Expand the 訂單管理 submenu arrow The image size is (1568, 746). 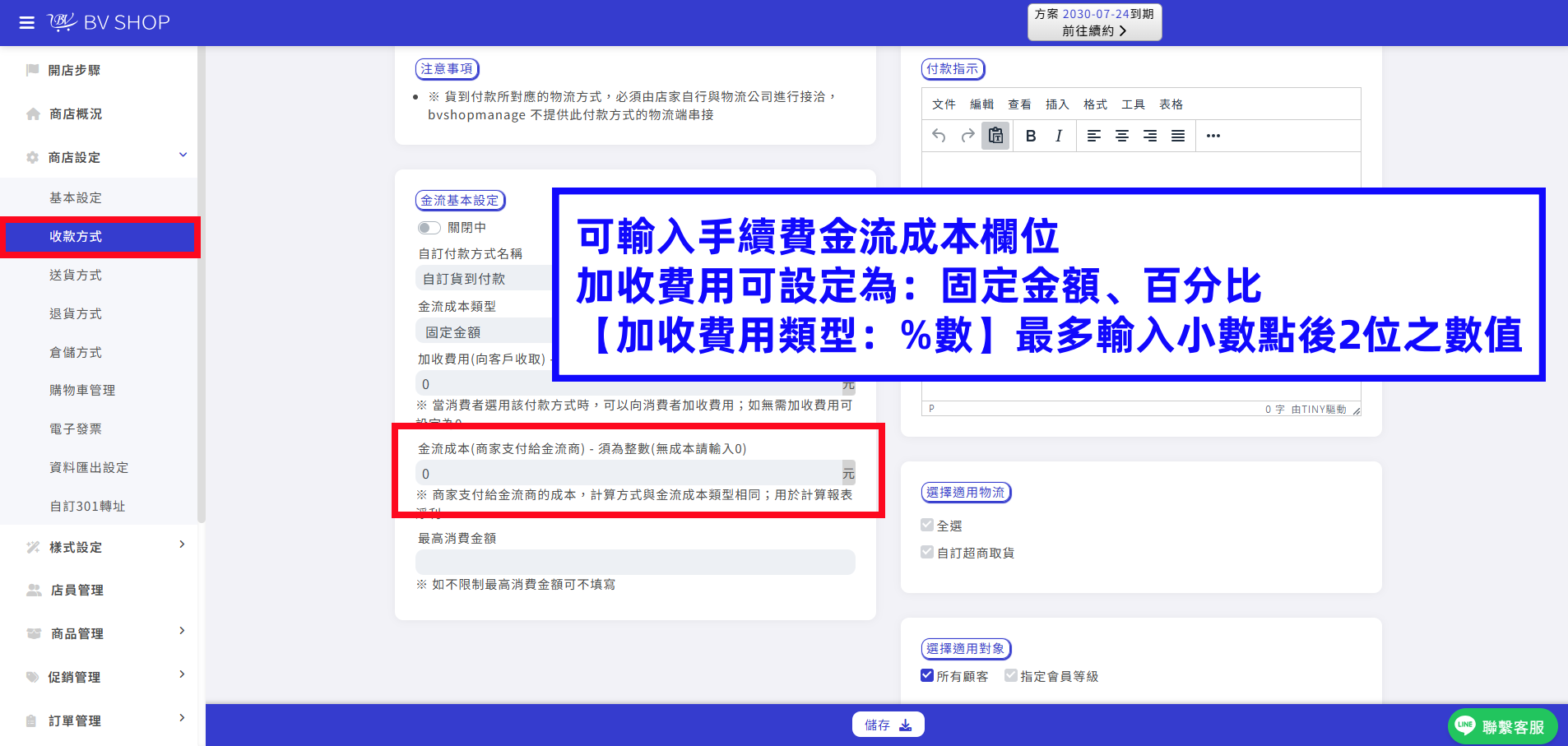(183, 718)
